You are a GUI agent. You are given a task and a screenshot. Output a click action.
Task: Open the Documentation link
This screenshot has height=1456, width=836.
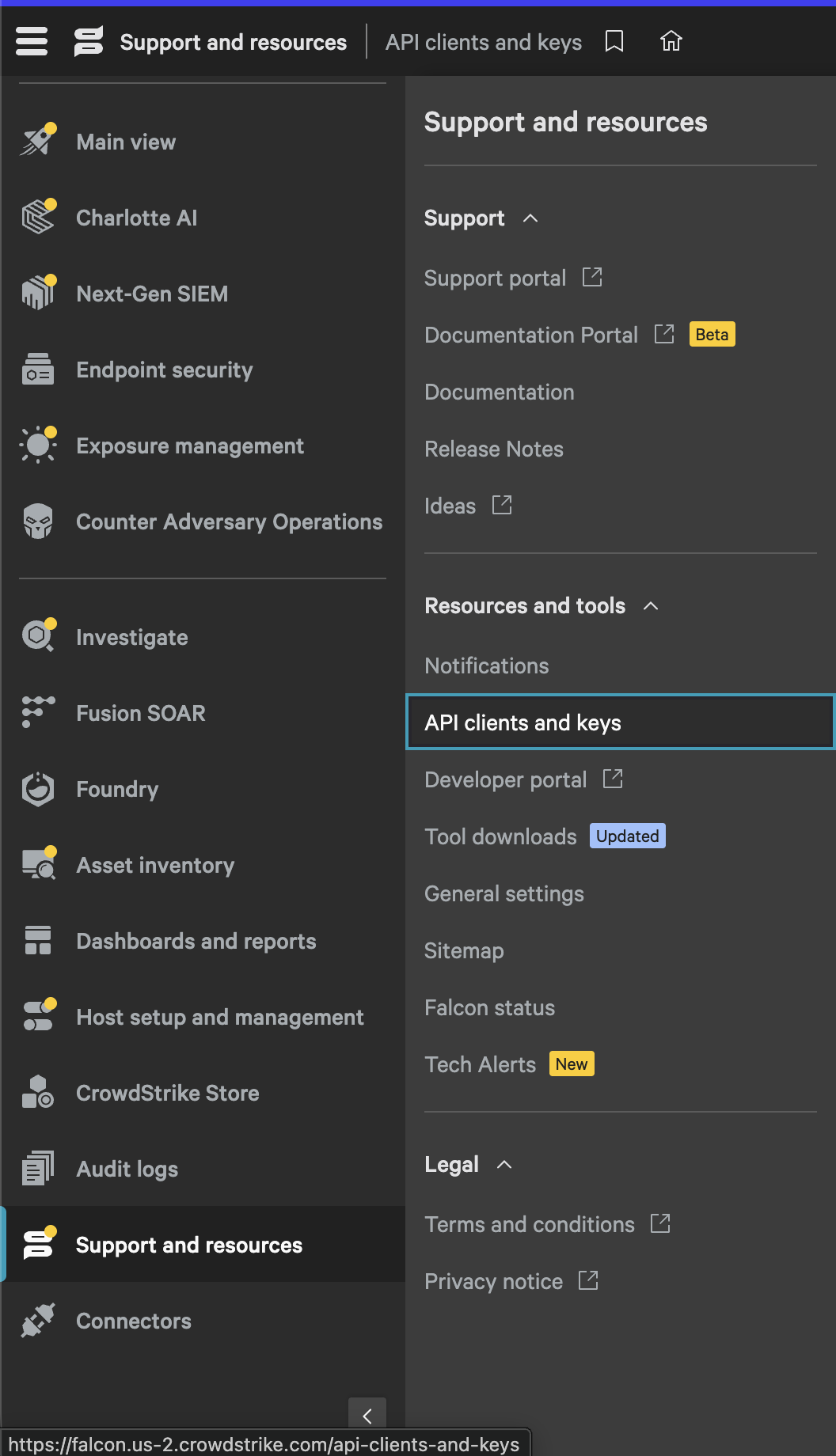pos(500,392)
